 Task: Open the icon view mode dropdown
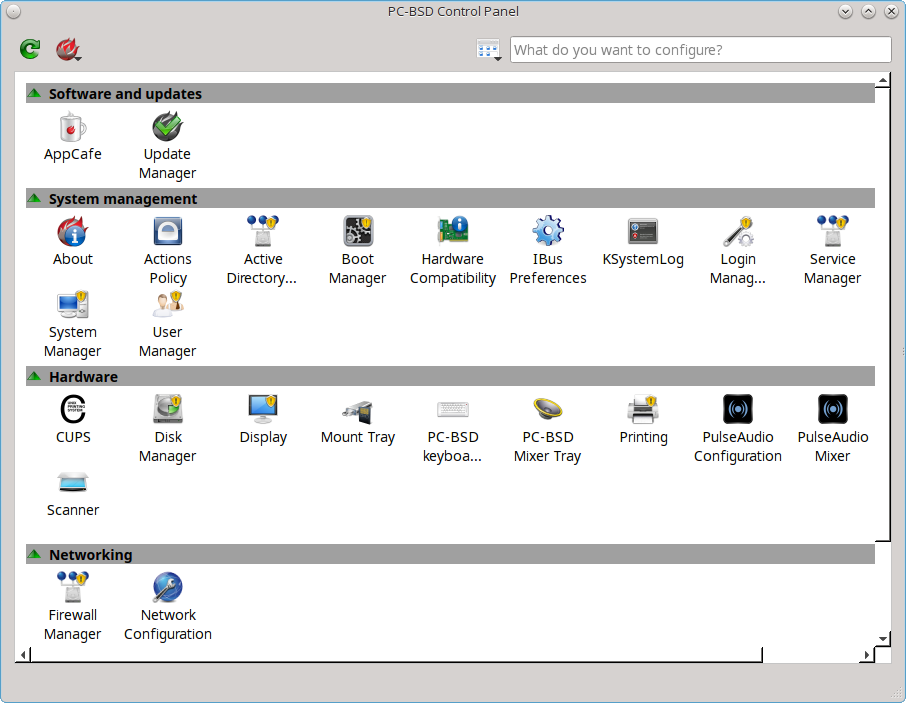[x=488, y=50]
